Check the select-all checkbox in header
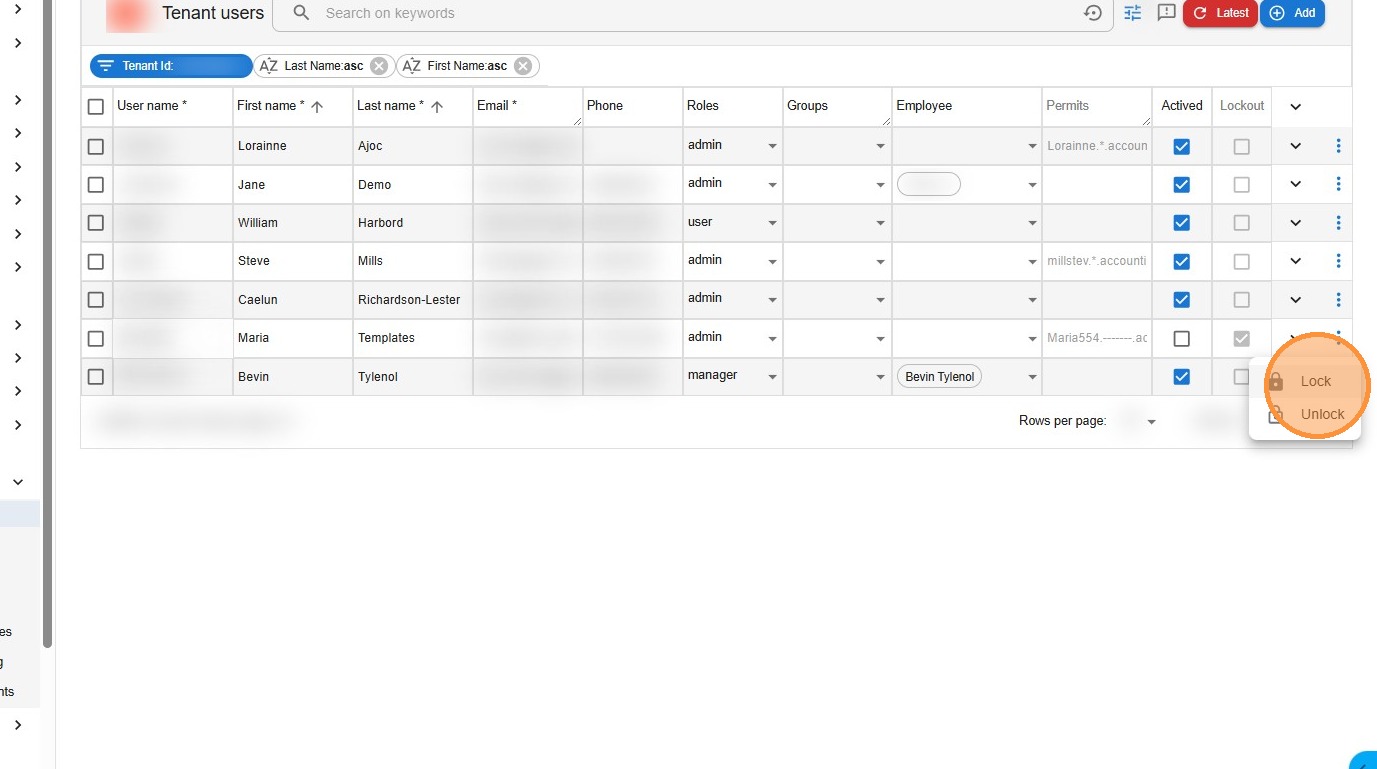 tap(96, 107)
